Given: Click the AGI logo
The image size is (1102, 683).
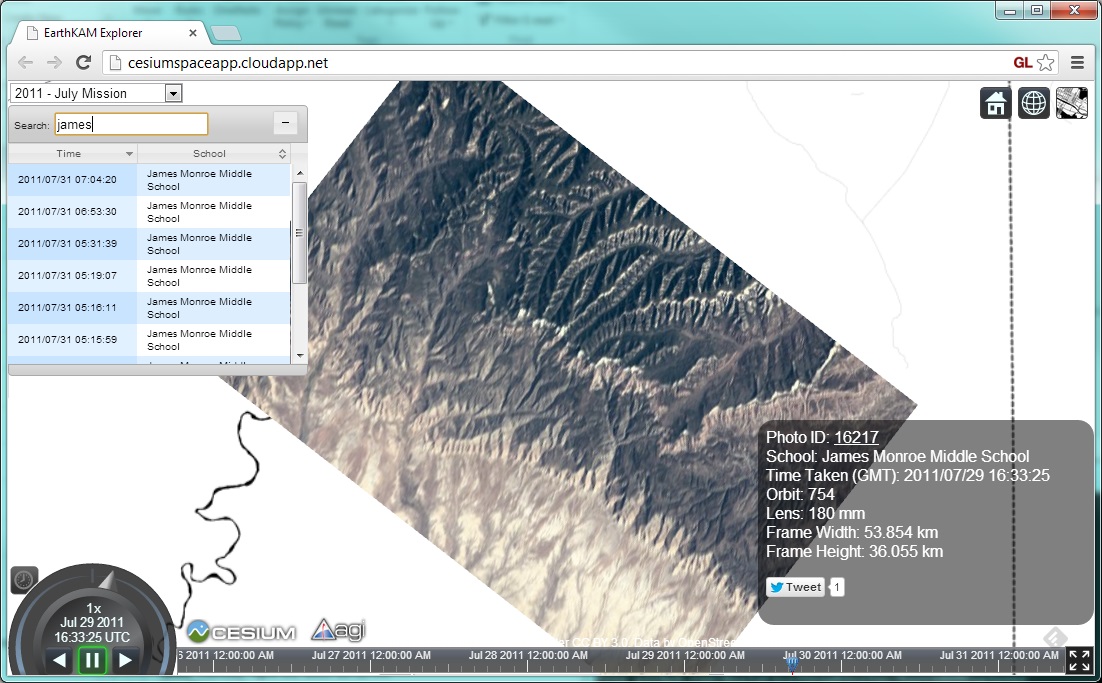Looking at the screenshot, I should 339,630.
